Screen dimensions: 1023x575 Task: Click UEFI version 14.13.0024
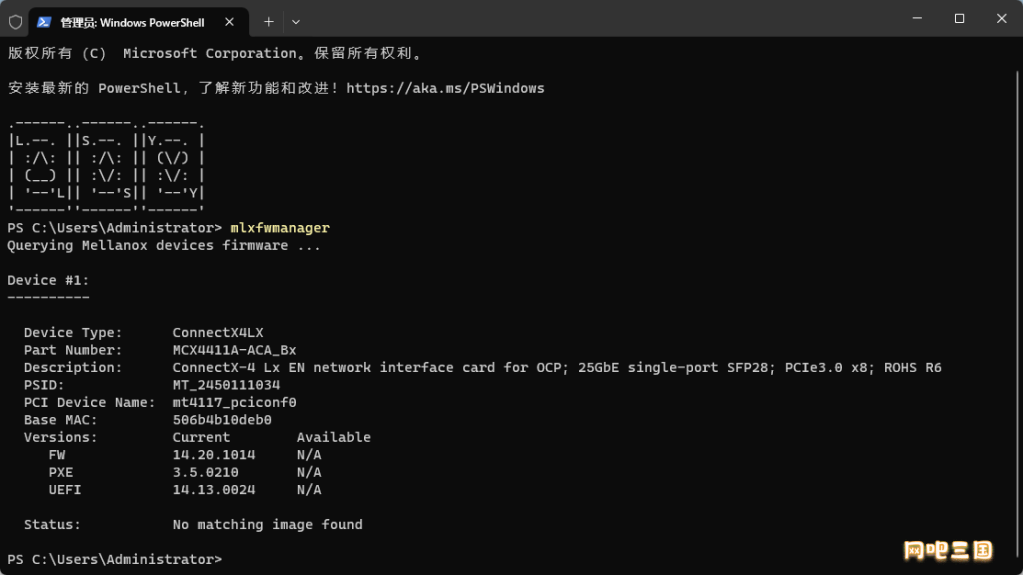click(214, 490)
